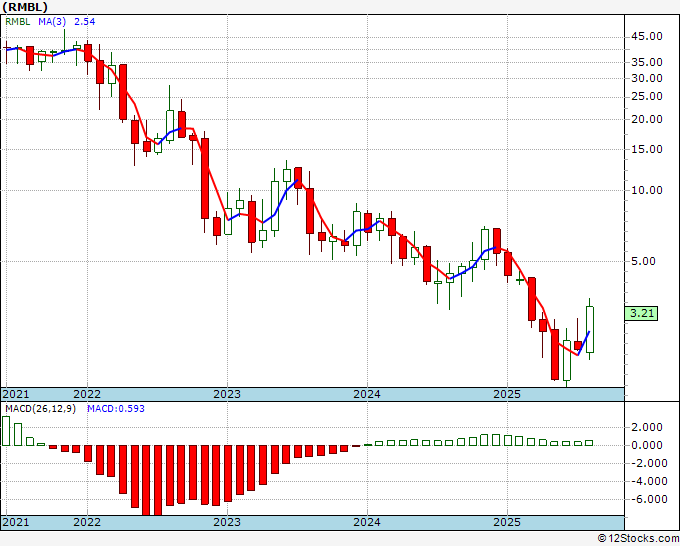Viewport: 680px width, 546px height.
Task: Click the 2022 label on MACD axis
Action: click(87, 522)
